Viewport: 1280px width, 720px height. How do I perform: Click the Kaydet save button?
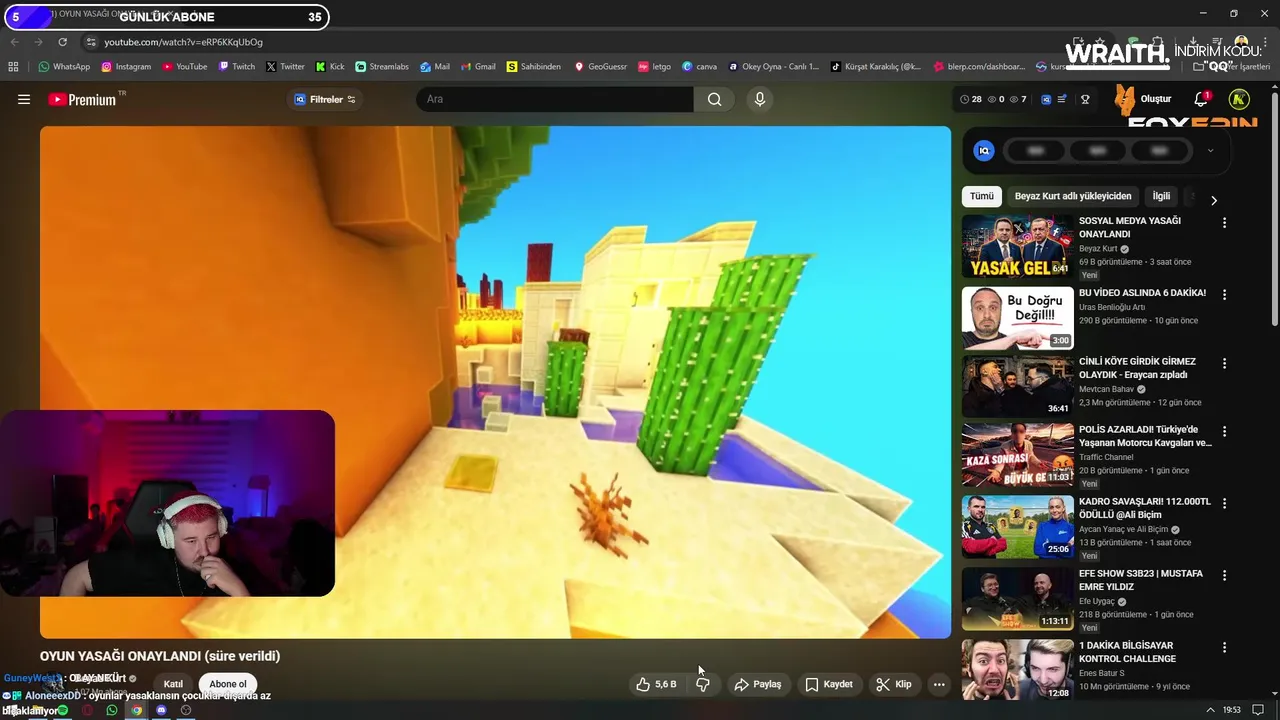click(829, 684)
